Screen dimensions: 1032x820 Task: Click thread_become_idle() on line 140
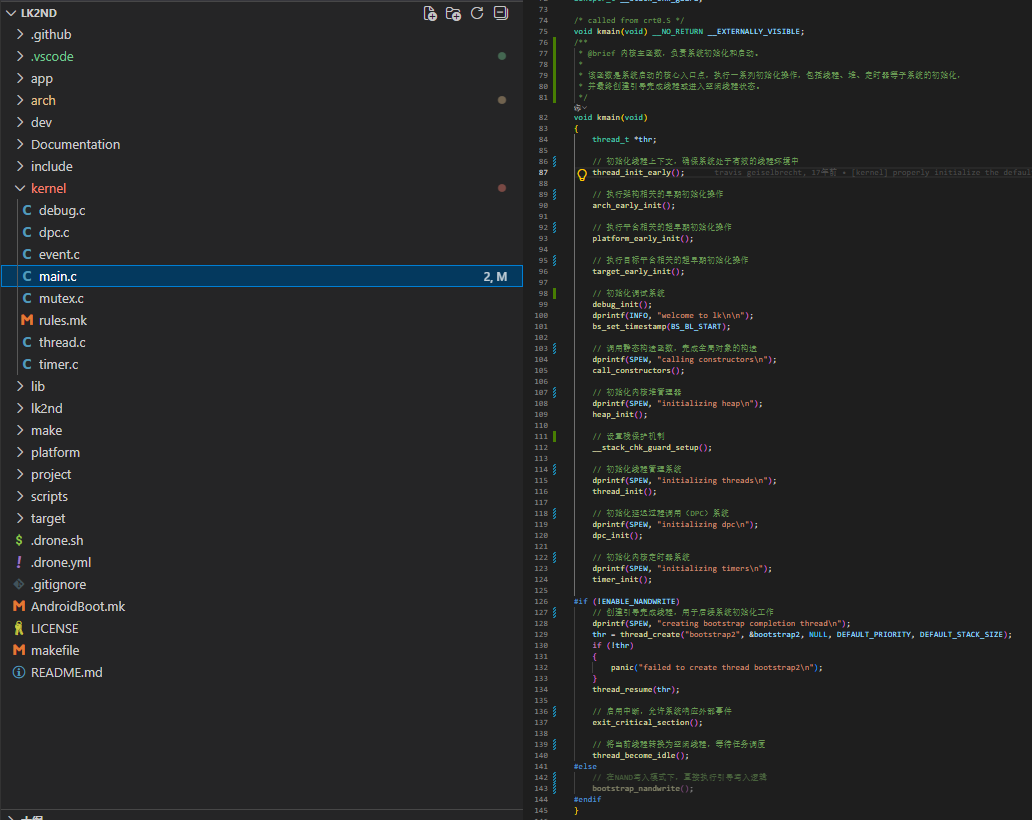pyautogui.click(x=640, y=756)
